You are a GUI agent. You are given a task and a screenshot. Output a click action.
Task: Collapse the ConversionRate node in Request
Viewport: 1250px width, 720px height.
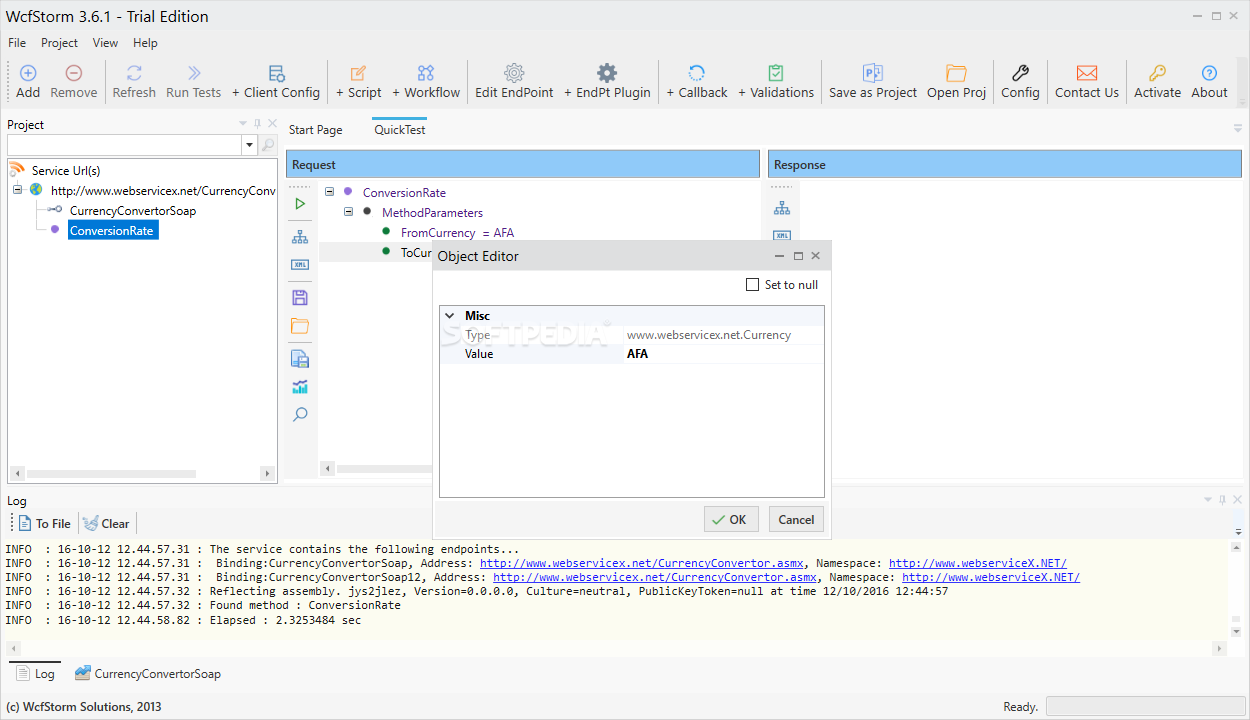[x=330, y=192]
